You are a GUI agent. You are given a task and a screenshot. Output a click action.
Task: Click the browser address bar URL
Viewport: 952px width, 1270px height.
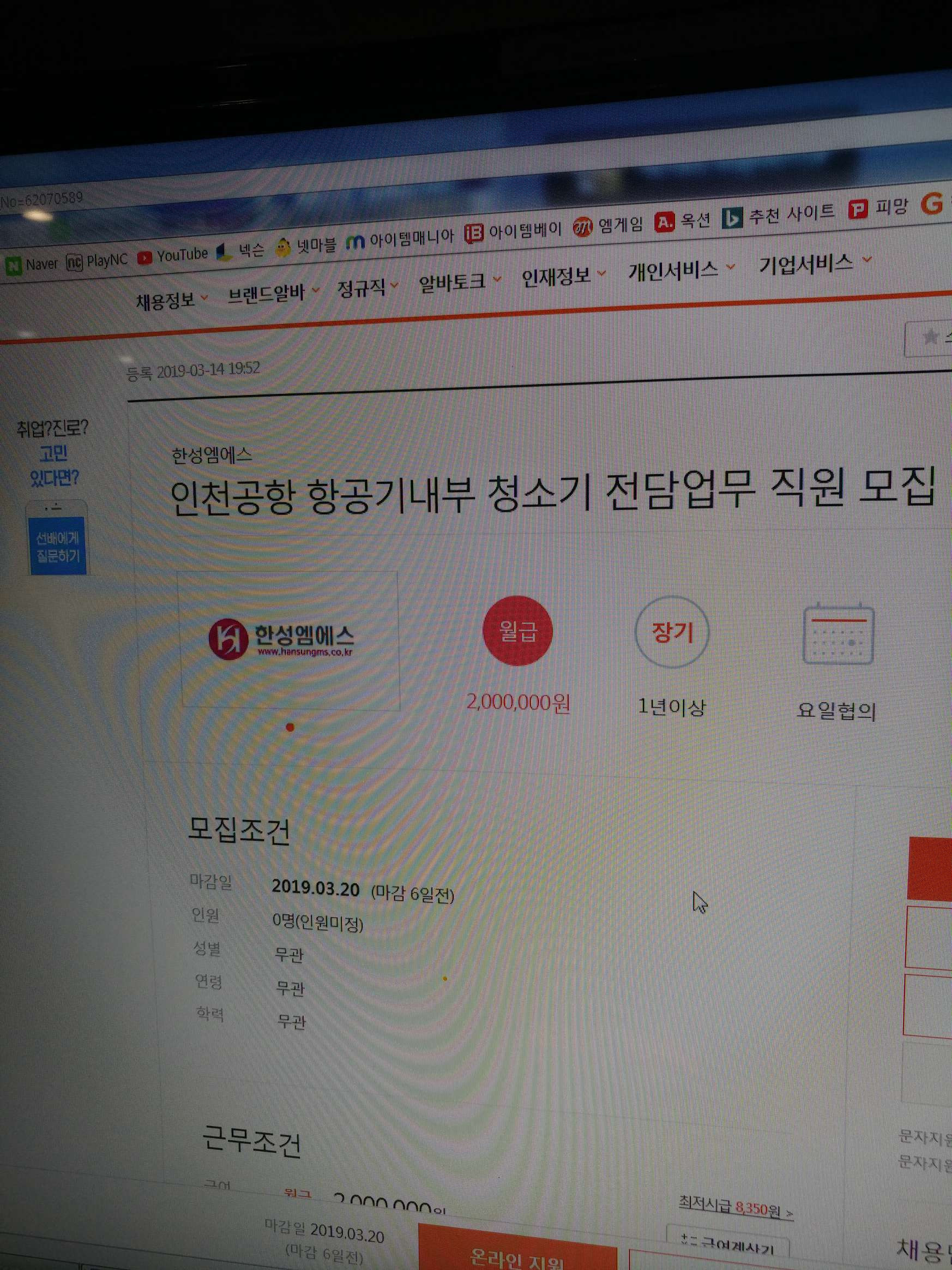click(43, 199)
